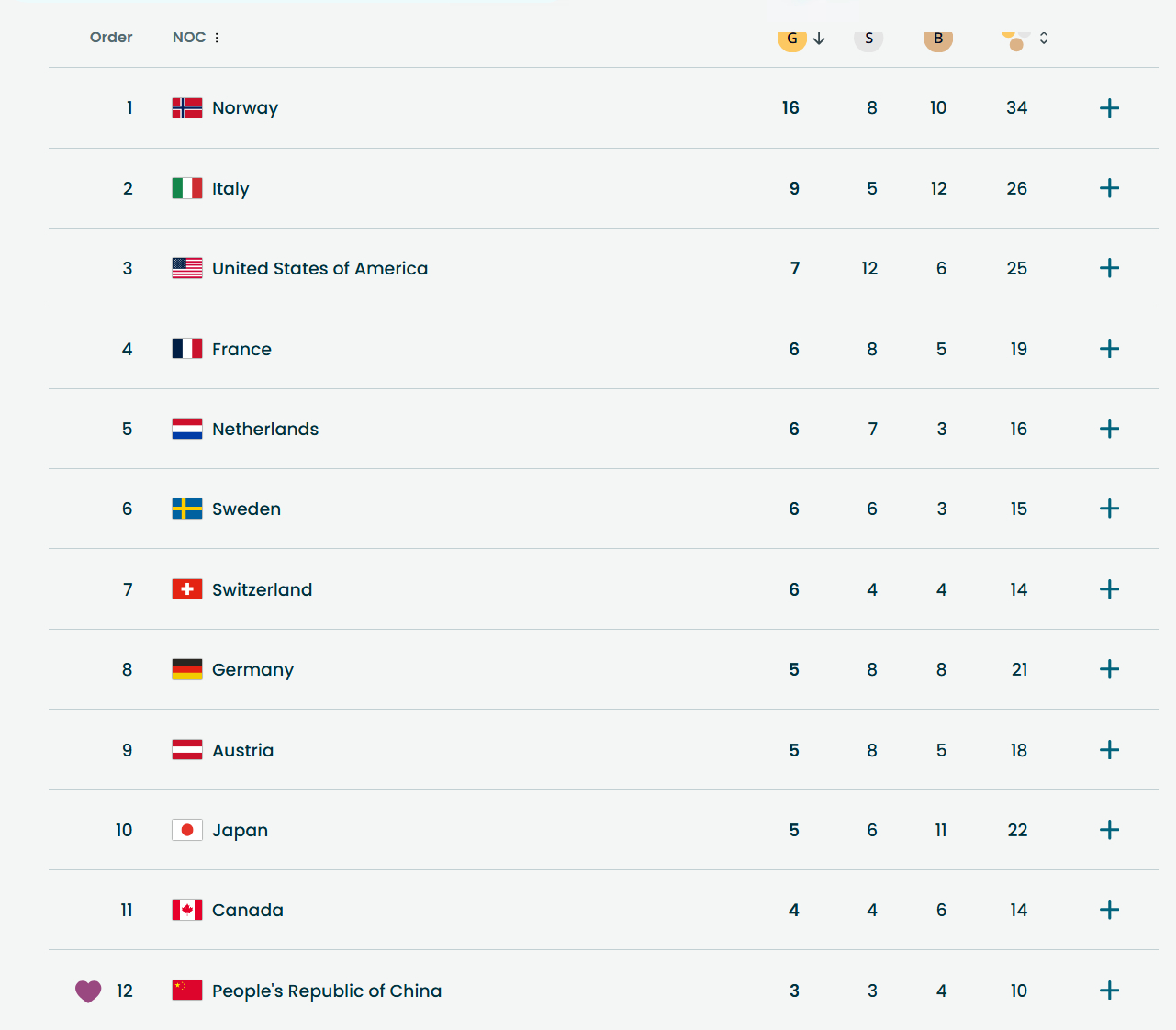The width and height of the screenshot is (1176, 1030).
Task: Click the Japan flag icon
Action: (187, 830)
